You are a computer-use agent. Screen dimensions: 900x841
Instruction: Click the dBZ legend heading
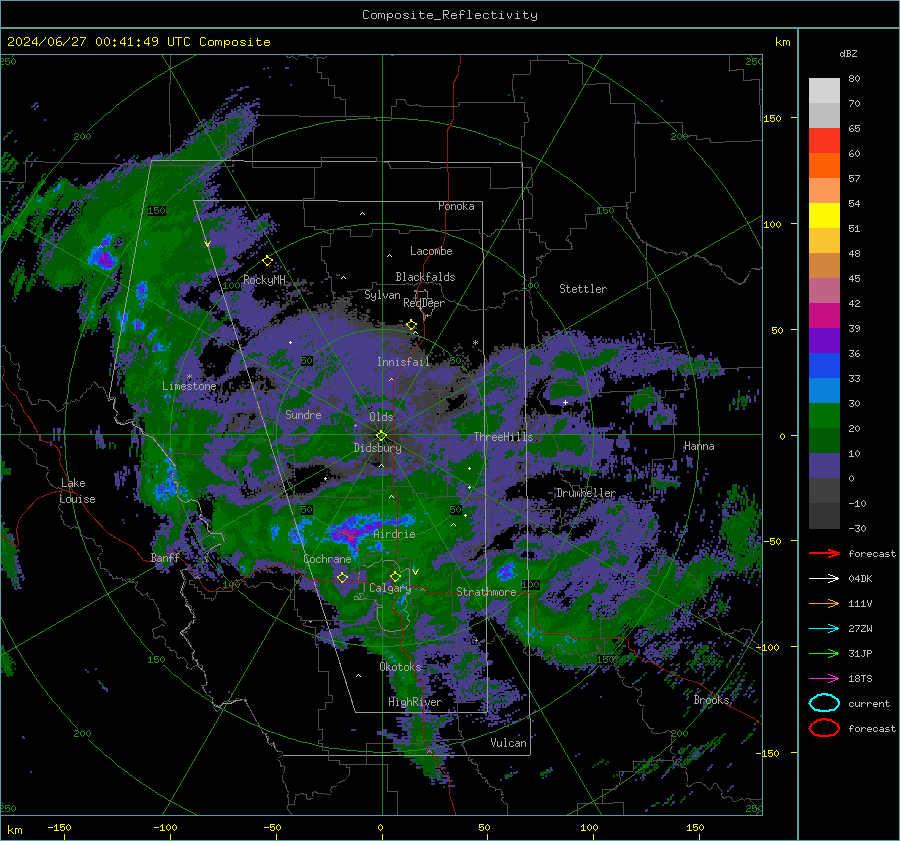848,54
